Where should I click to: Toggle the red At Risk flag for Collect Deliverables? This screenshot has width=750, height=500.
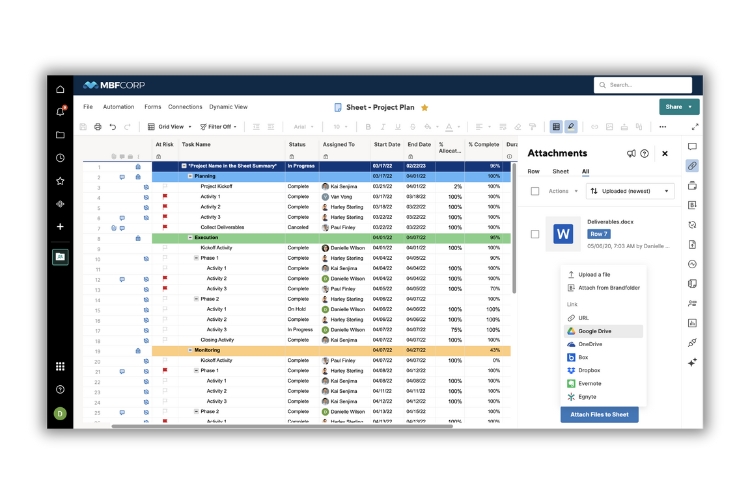click(165, 227)
